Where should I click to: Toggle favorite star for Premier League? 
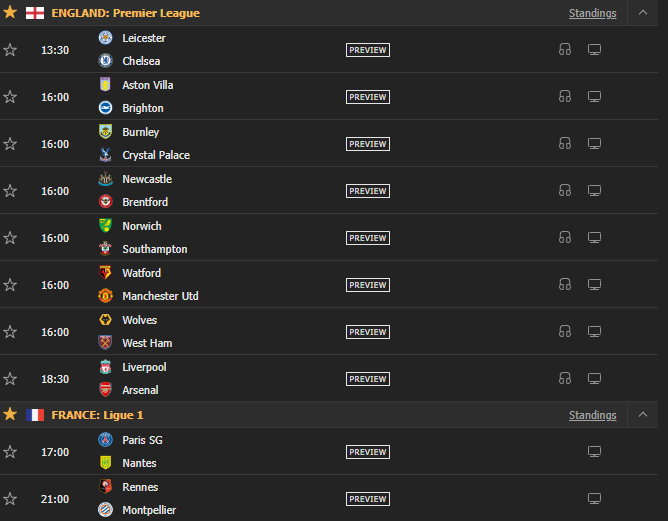click(x=10, y=12)
